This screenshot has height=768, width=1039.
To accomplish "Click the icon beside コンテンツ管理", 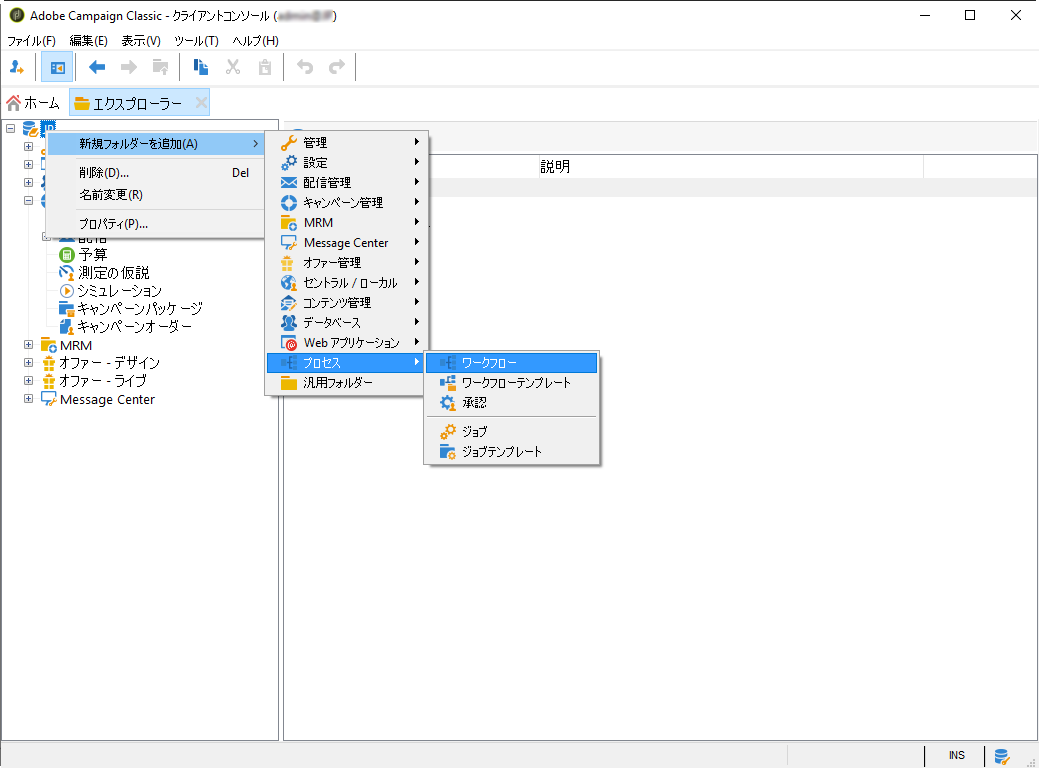I will coord(289,303).
